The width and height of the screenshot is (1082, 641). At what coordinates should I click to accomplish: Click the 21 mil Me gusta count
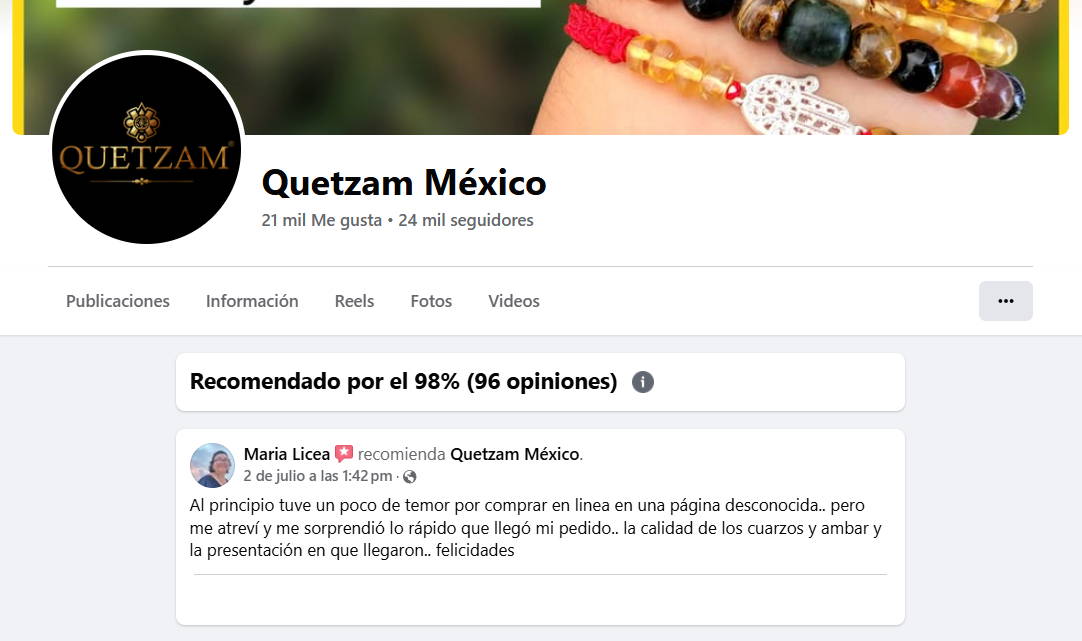tap(322, 220)
